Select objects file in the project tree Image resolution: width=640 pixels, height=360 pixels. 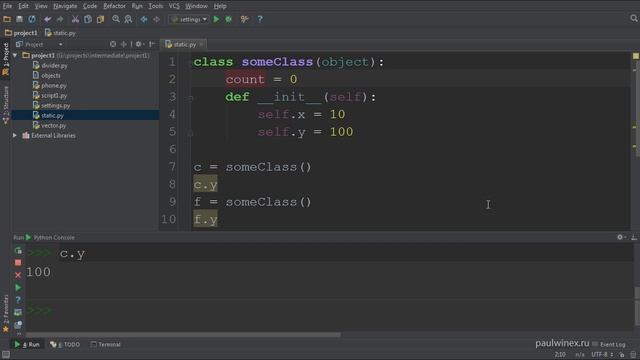click(46, 76)
